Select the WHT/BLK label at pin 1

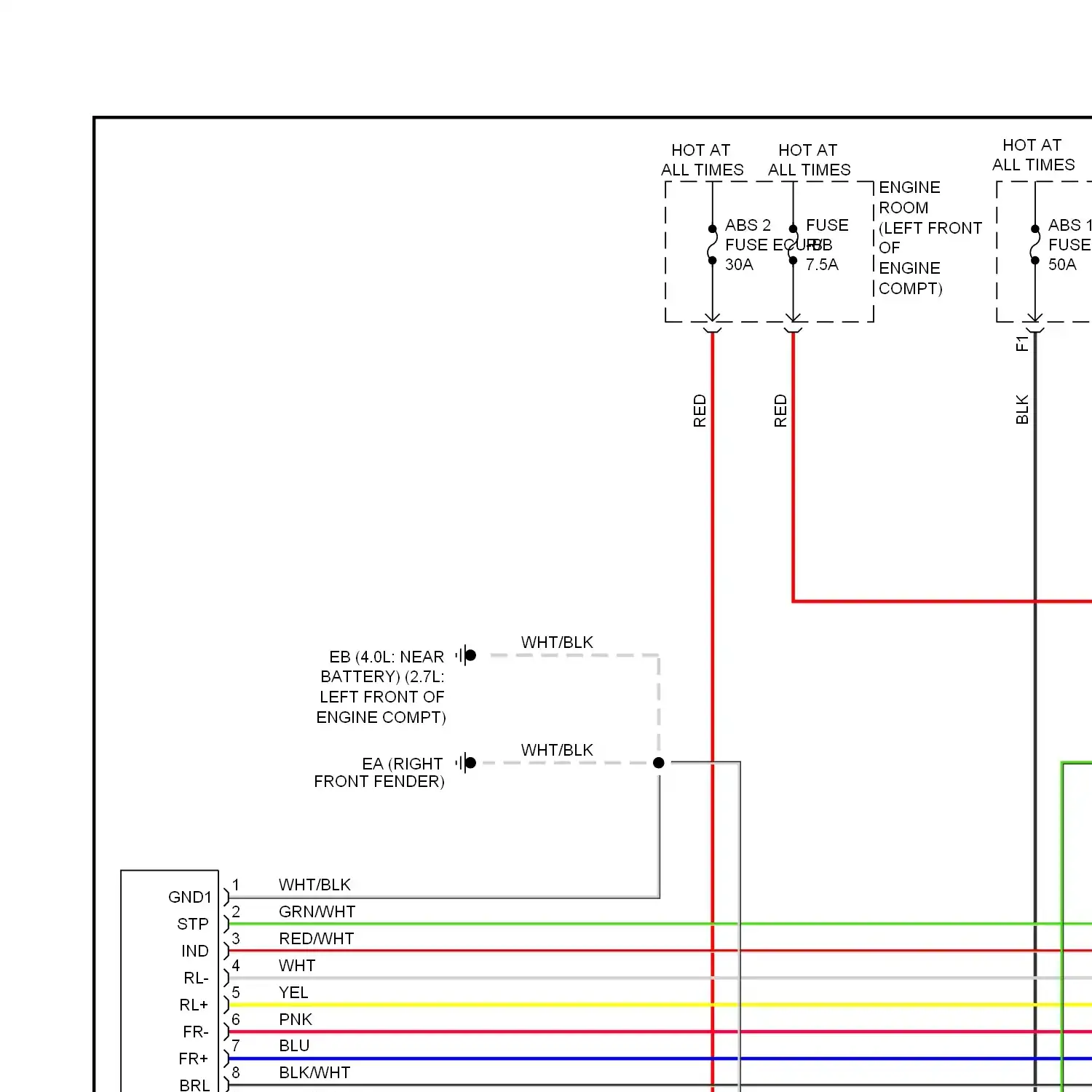(314, 885)
